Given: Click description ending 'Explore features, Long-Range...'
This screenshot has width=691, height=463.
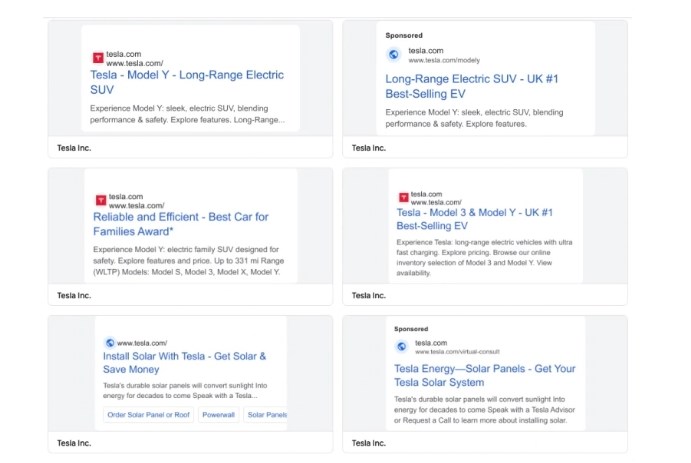Looking at the screenshot, I should [187, 114].
